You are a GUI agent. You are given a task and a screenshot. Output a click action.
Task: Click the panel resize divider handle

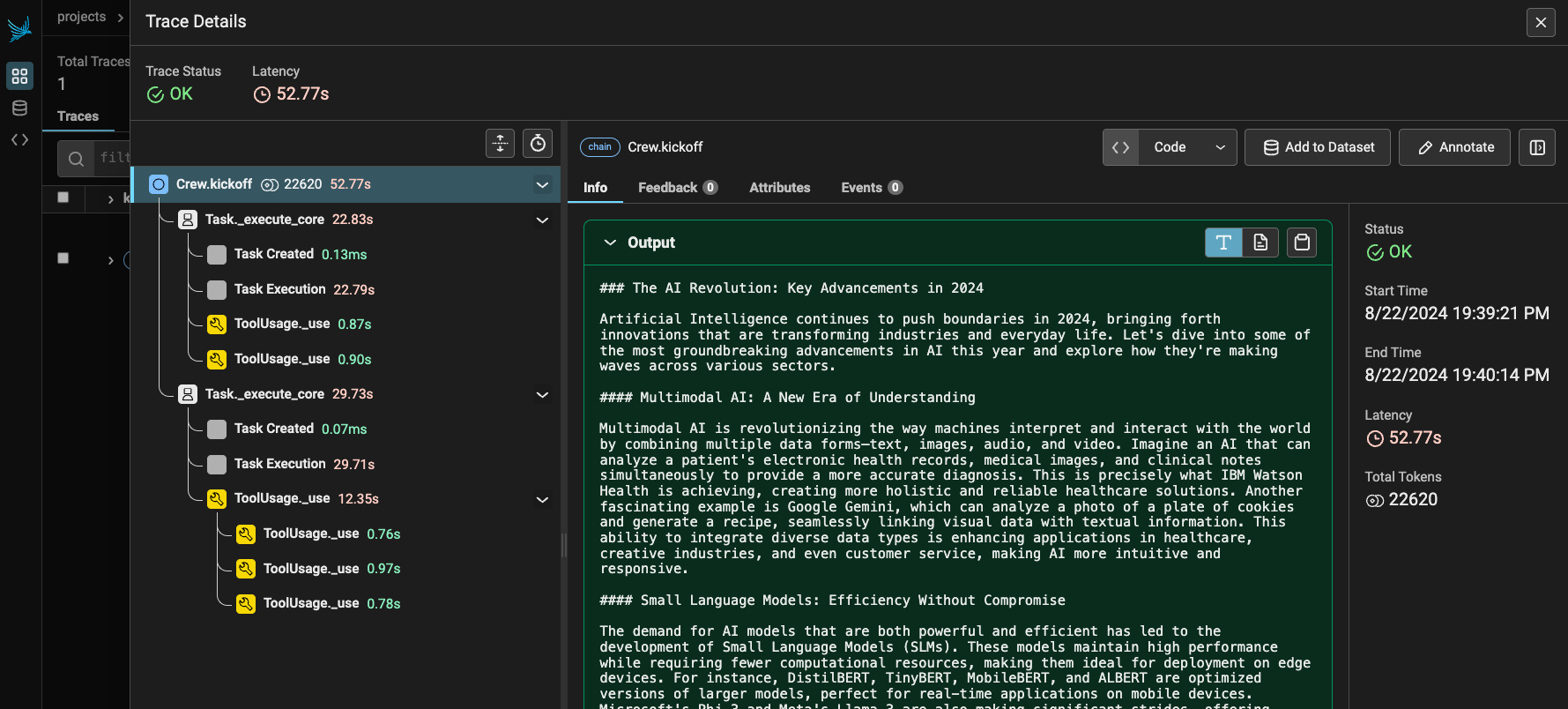pos(564,546)
